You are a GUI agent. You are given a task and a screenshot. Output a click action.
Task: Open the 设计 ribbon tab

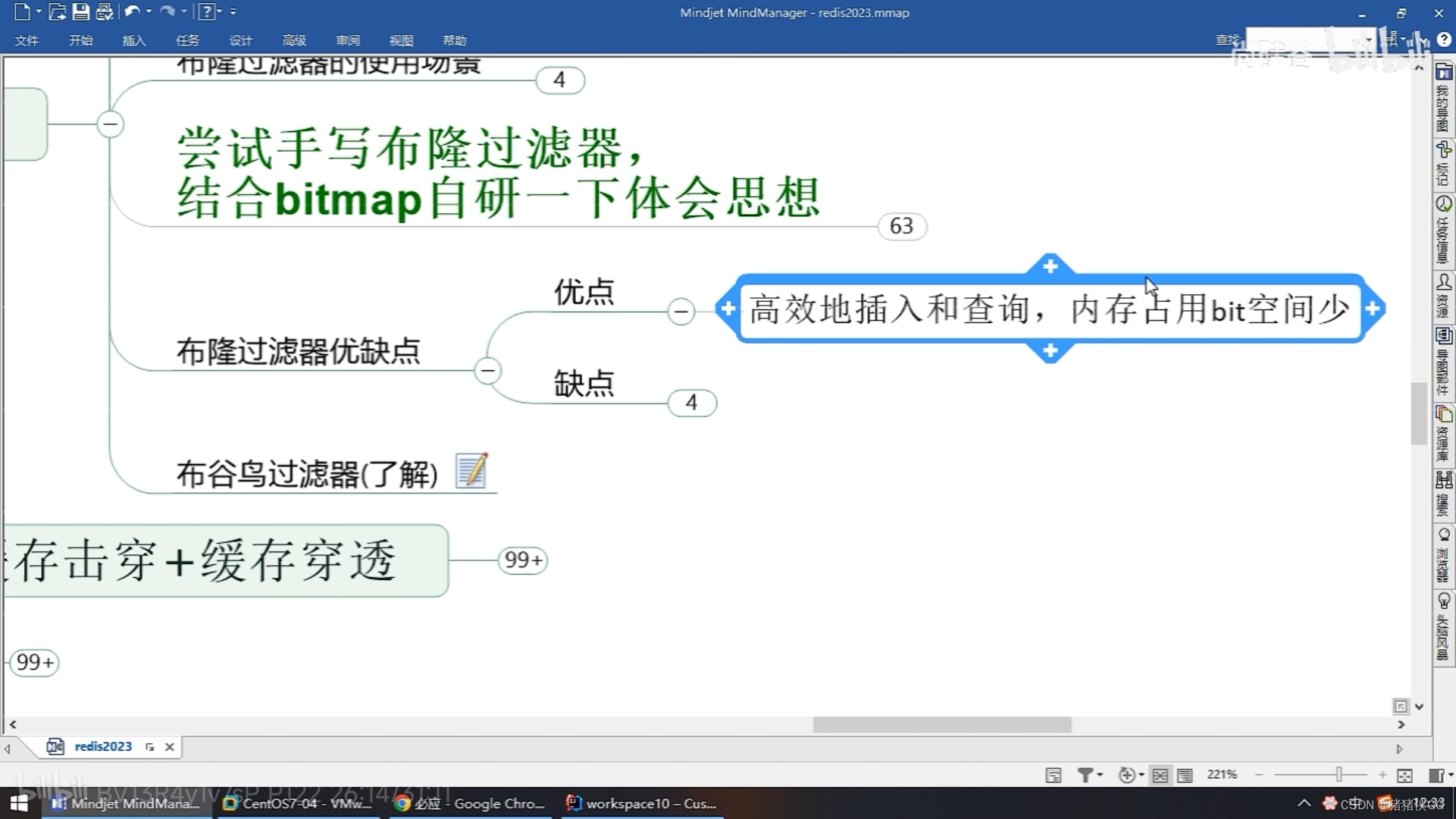tap(240, 40)
